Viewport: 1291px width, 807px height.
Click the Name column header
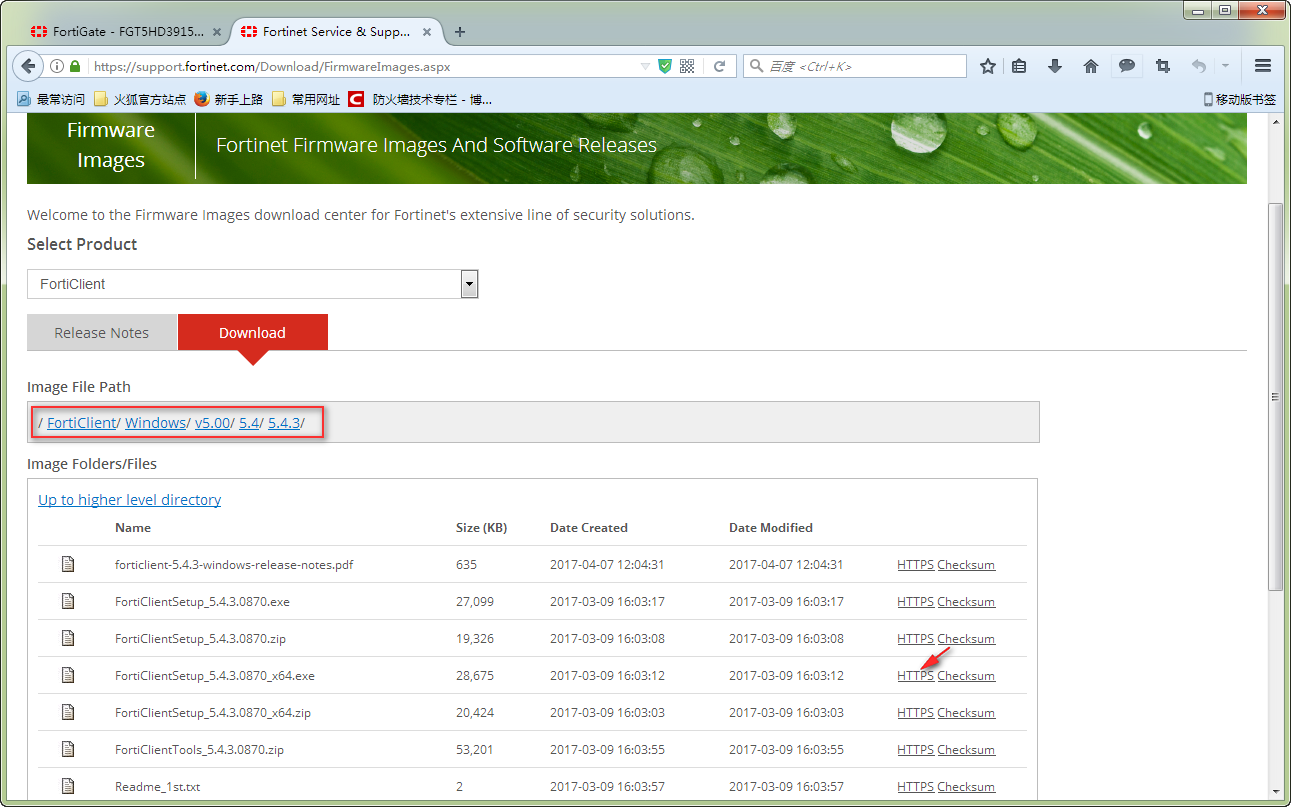133,527
